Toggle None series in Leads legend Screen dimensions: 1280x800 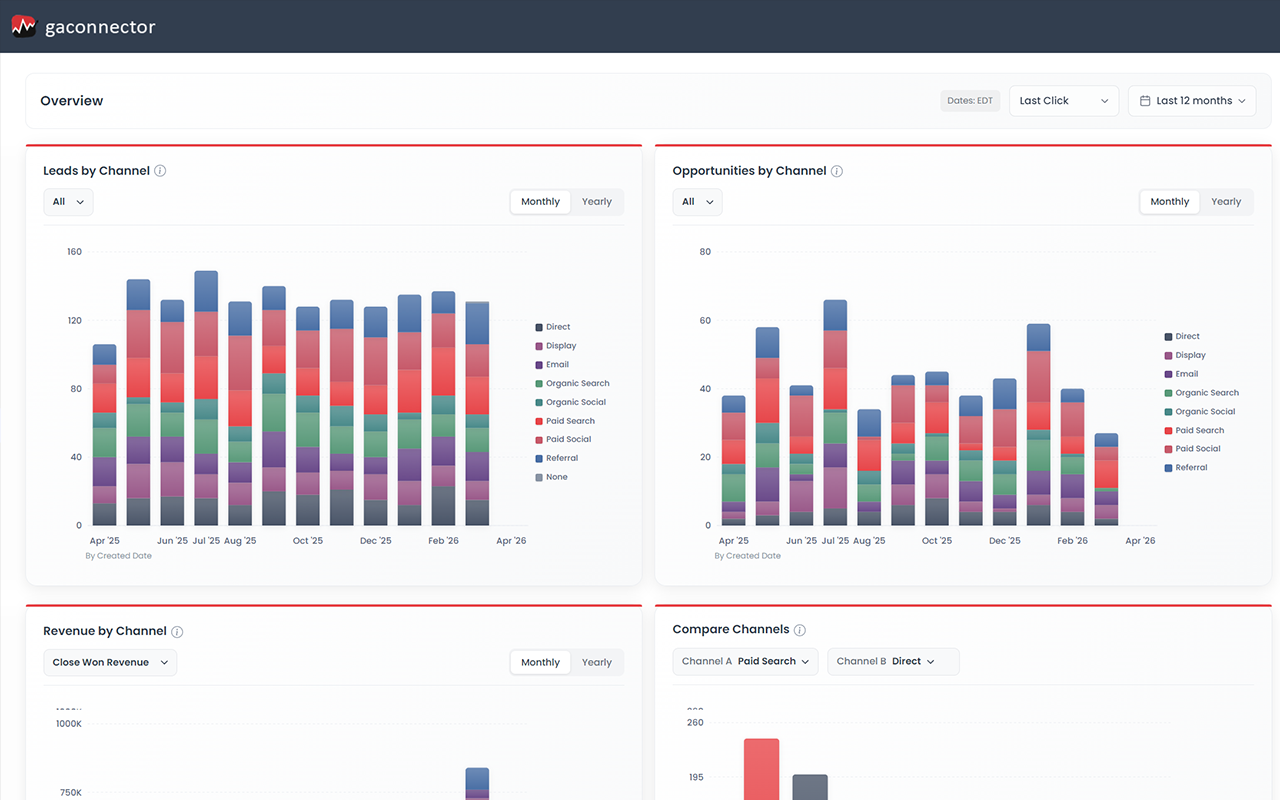pos(552,477)
